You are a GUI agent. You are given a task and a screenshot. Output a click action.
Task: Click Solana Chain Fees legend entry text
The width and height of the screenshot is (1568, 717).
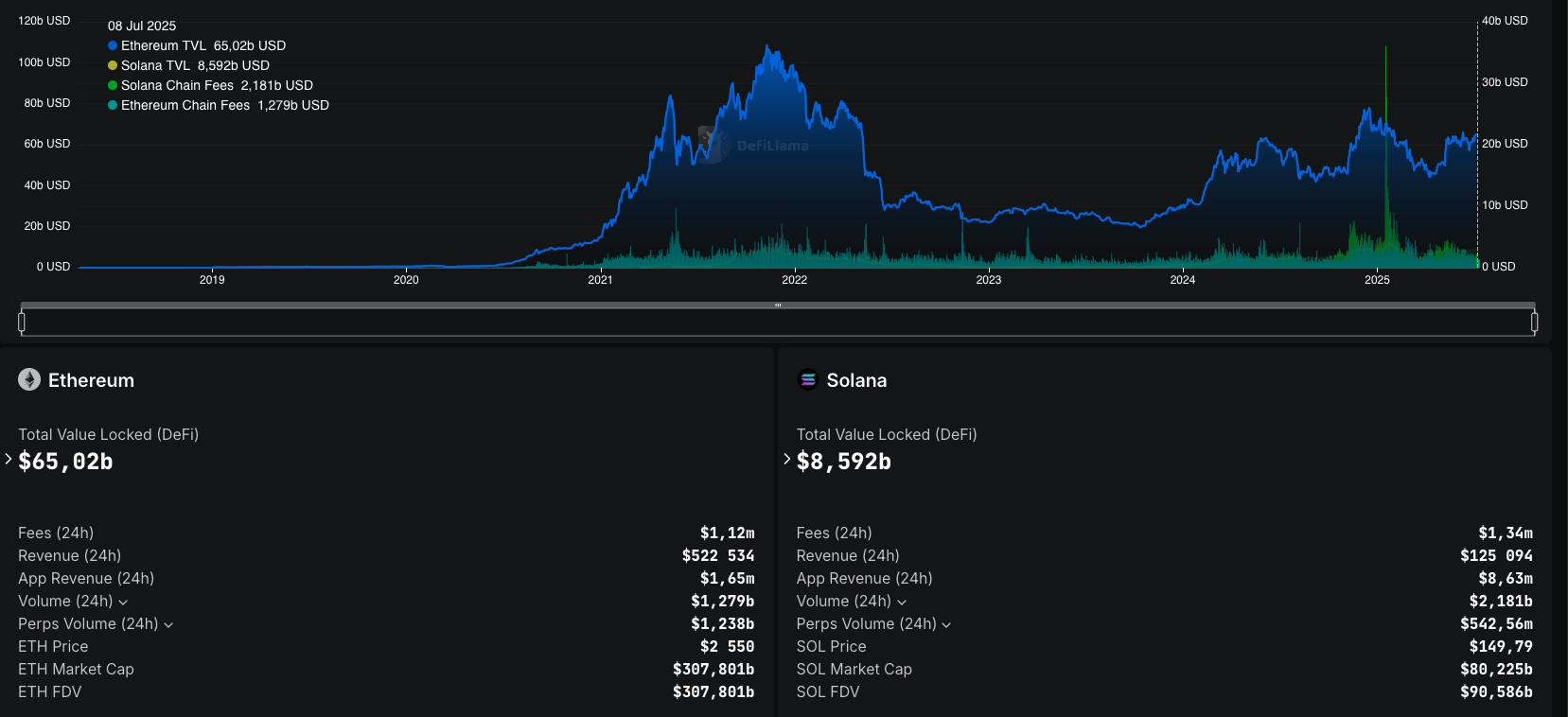pyautogui.click(x=217, y=85)
